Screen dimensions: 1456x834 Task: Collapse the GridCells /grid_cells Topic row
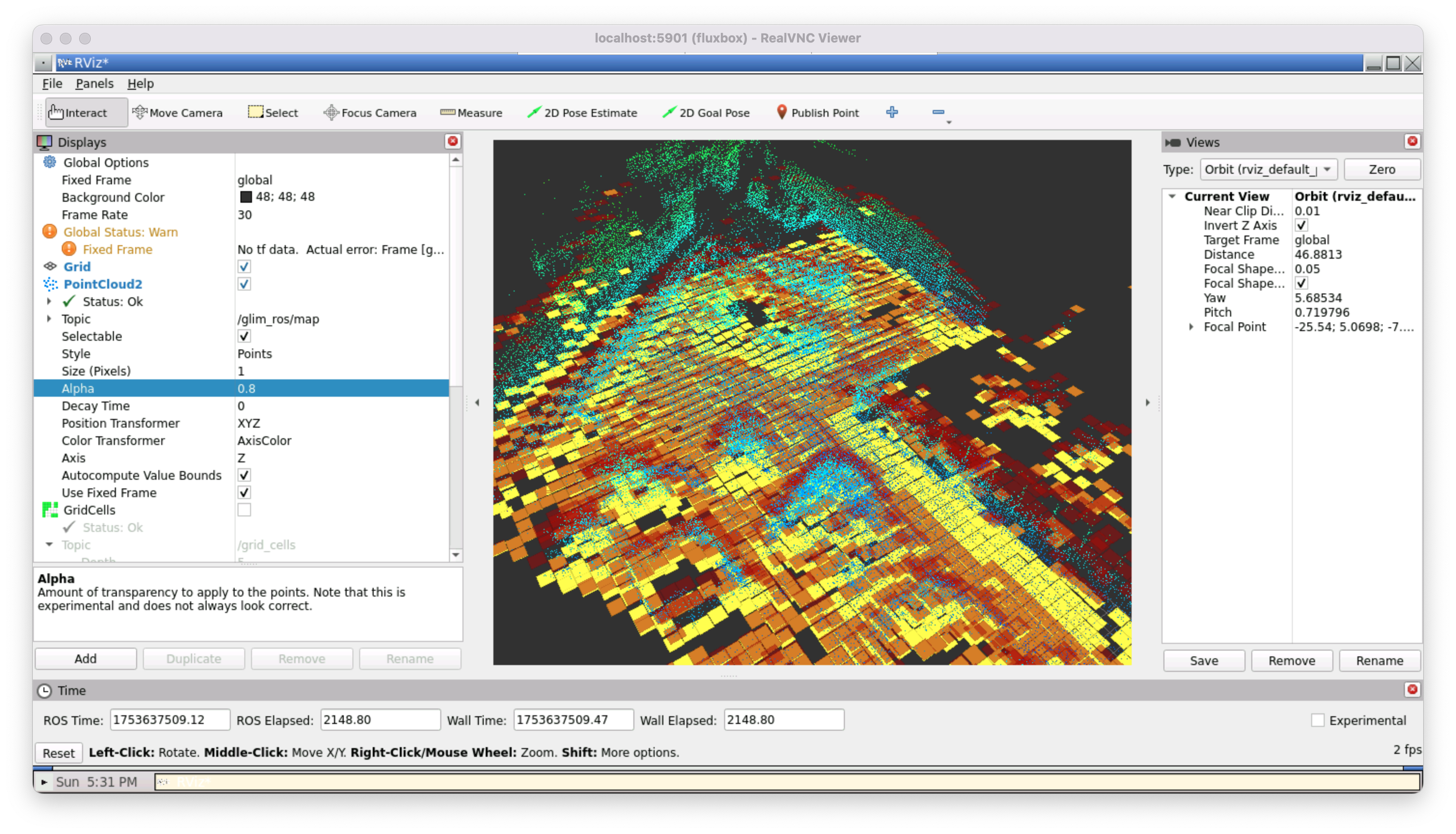[49, 544]
